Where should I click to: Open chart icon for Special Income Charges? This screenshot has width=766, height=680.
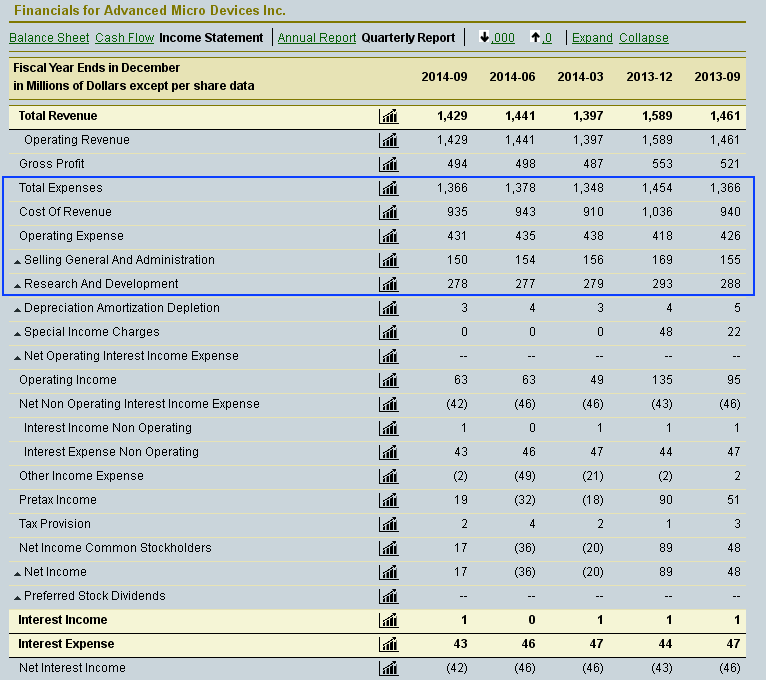pyautogui.click(x=389, y=332)
